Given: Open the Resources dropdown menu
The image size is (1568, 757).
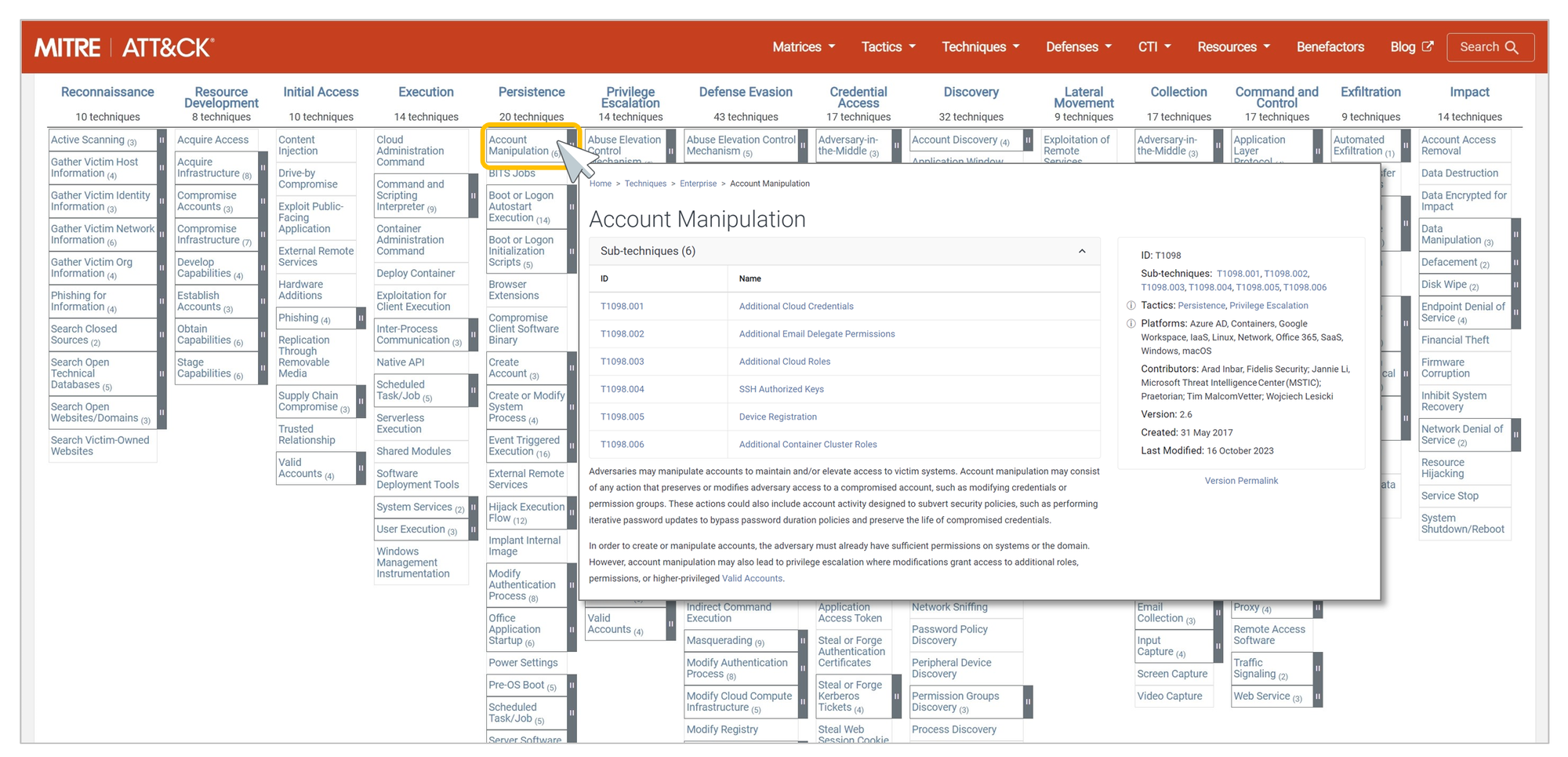Looking at the screenshot, I should coord(1233,47).
